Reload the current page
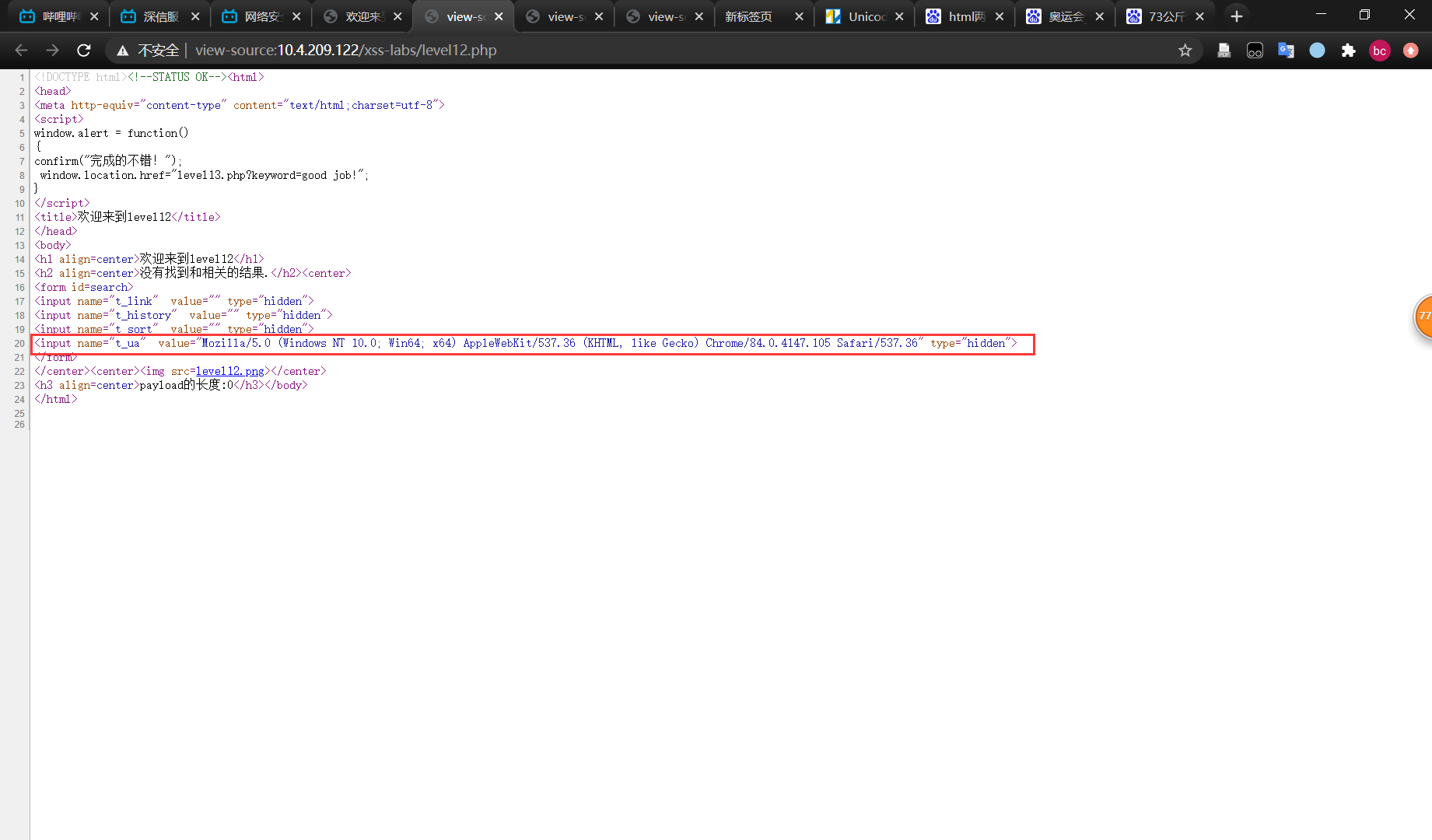This screenshot has width=1432, height=840. [x=84, y=51]
